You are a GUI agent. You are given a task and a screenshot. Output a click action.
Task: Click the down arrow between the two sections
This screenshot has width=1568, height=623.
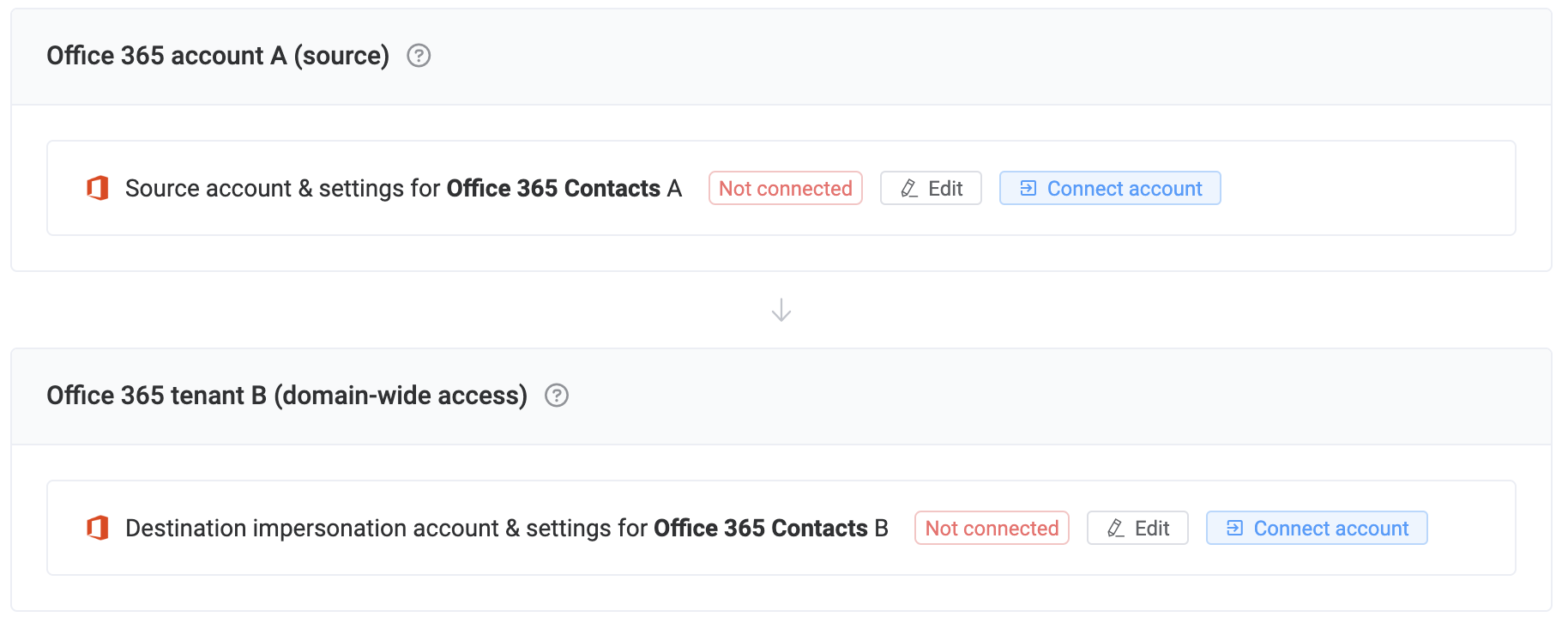point(781,309)
